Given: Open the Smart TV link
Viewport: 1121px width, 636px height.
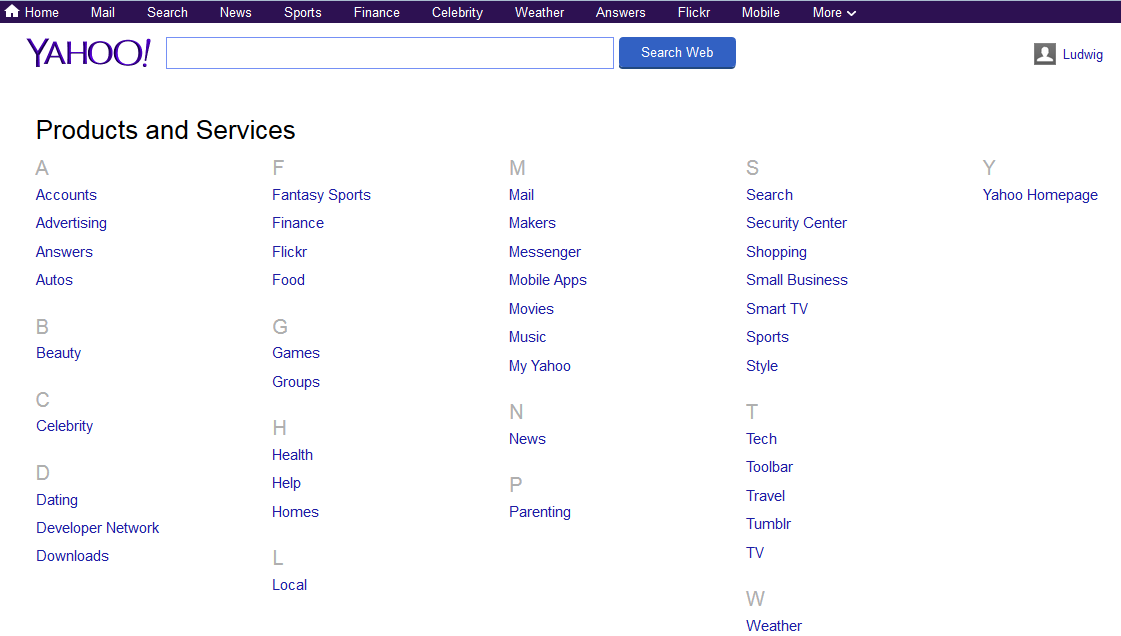Looking at the screenshot, I should [x=777, y=309].
